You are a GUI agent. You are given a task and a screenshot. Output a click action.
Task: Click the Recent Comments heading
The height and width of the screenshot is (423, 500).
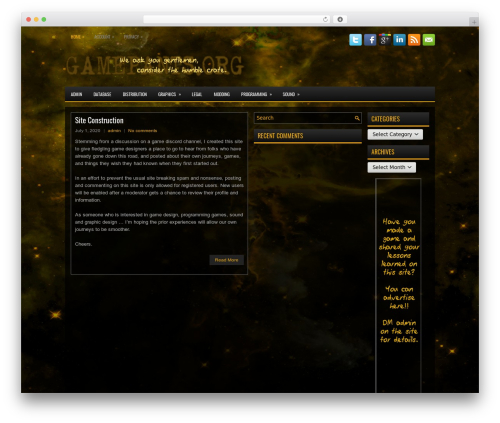click(280, 136)
